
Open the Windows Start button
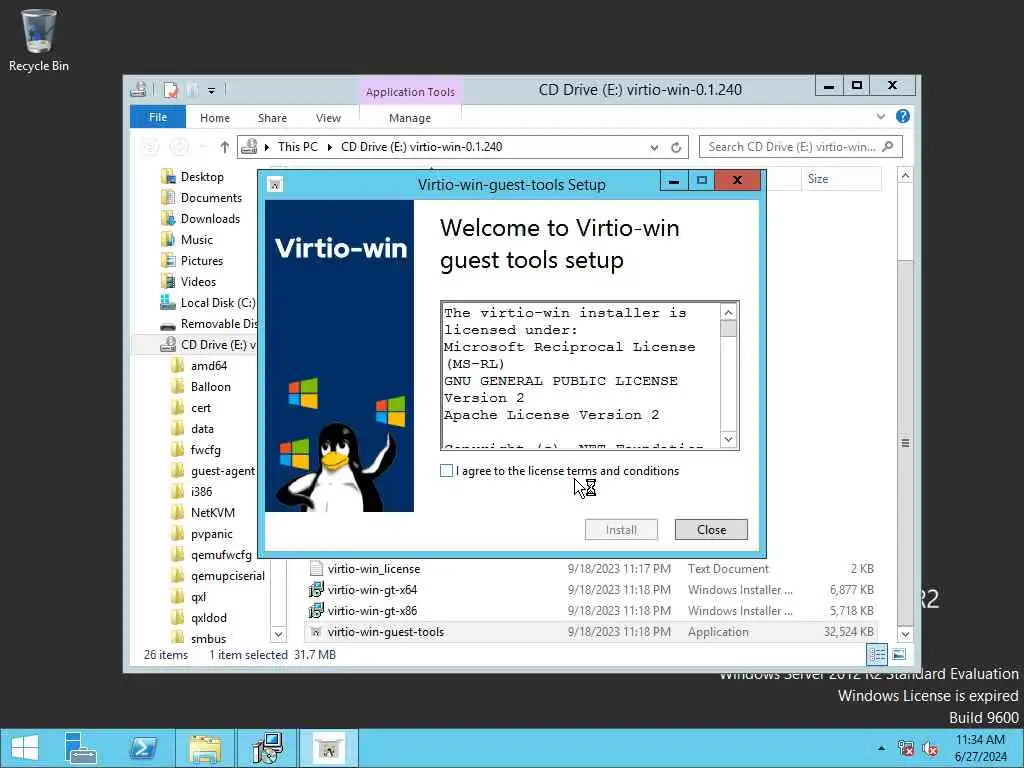click(25, 748)
